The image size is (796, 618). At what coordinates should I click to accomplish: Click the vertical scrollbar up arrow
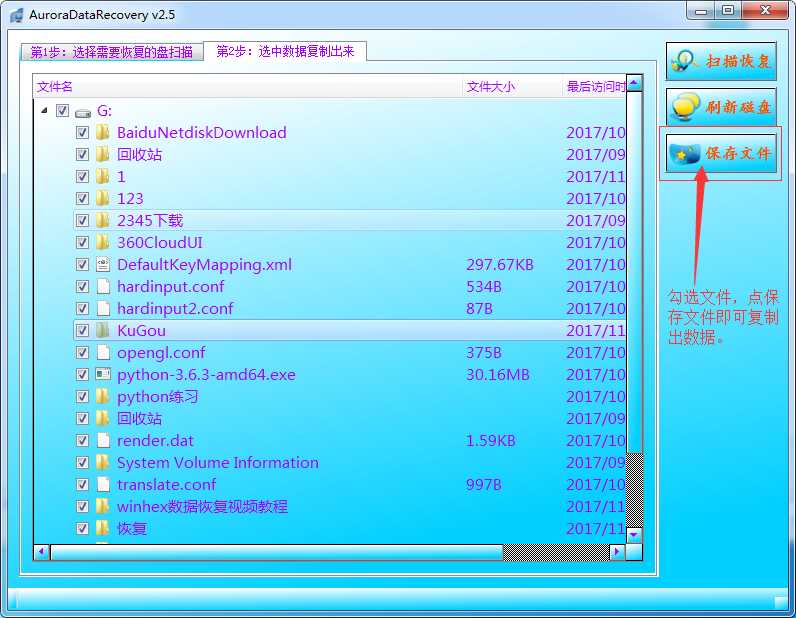tap(634, 83)
